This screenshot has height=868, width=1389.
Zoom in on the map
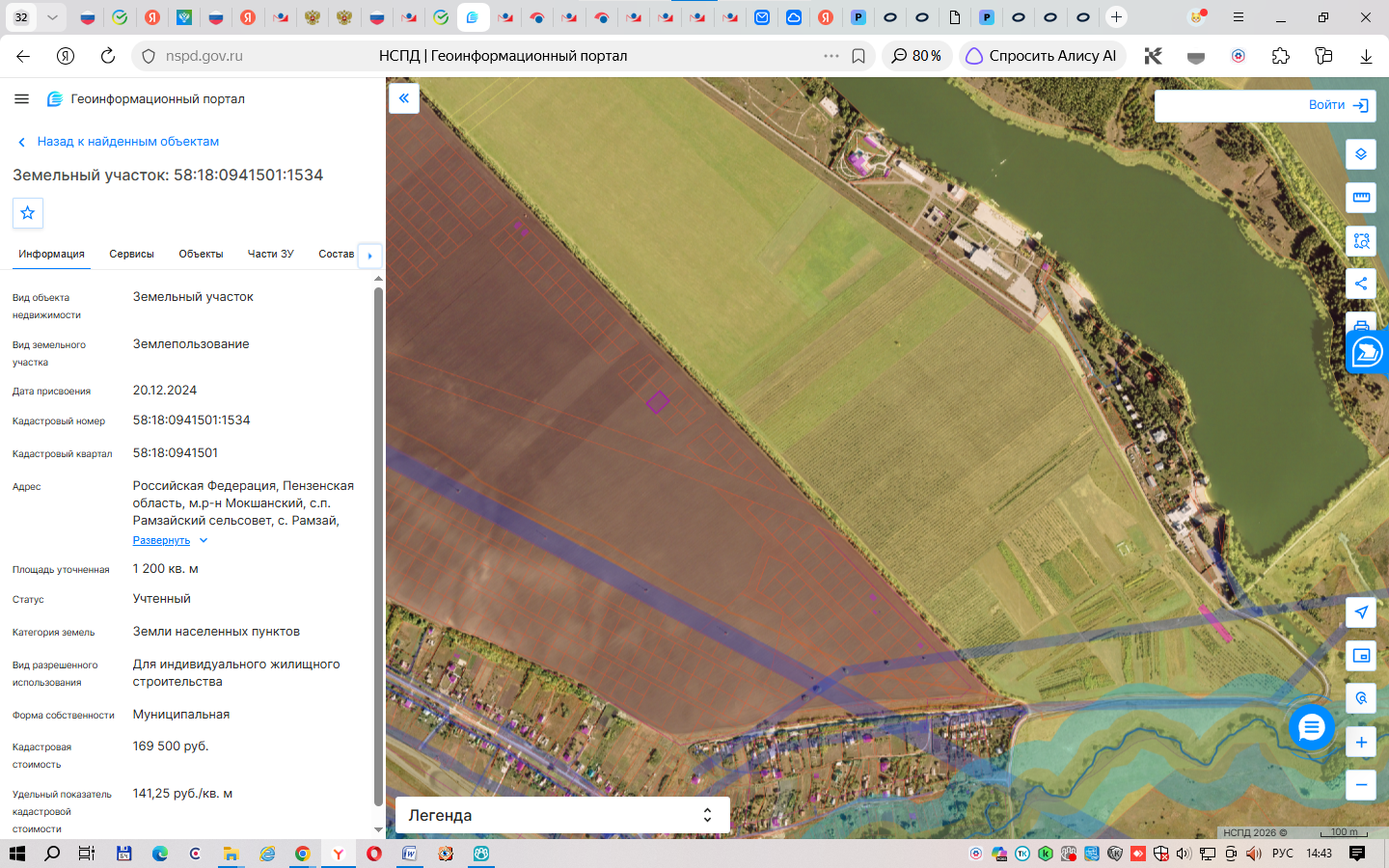tap(1361, 742)
